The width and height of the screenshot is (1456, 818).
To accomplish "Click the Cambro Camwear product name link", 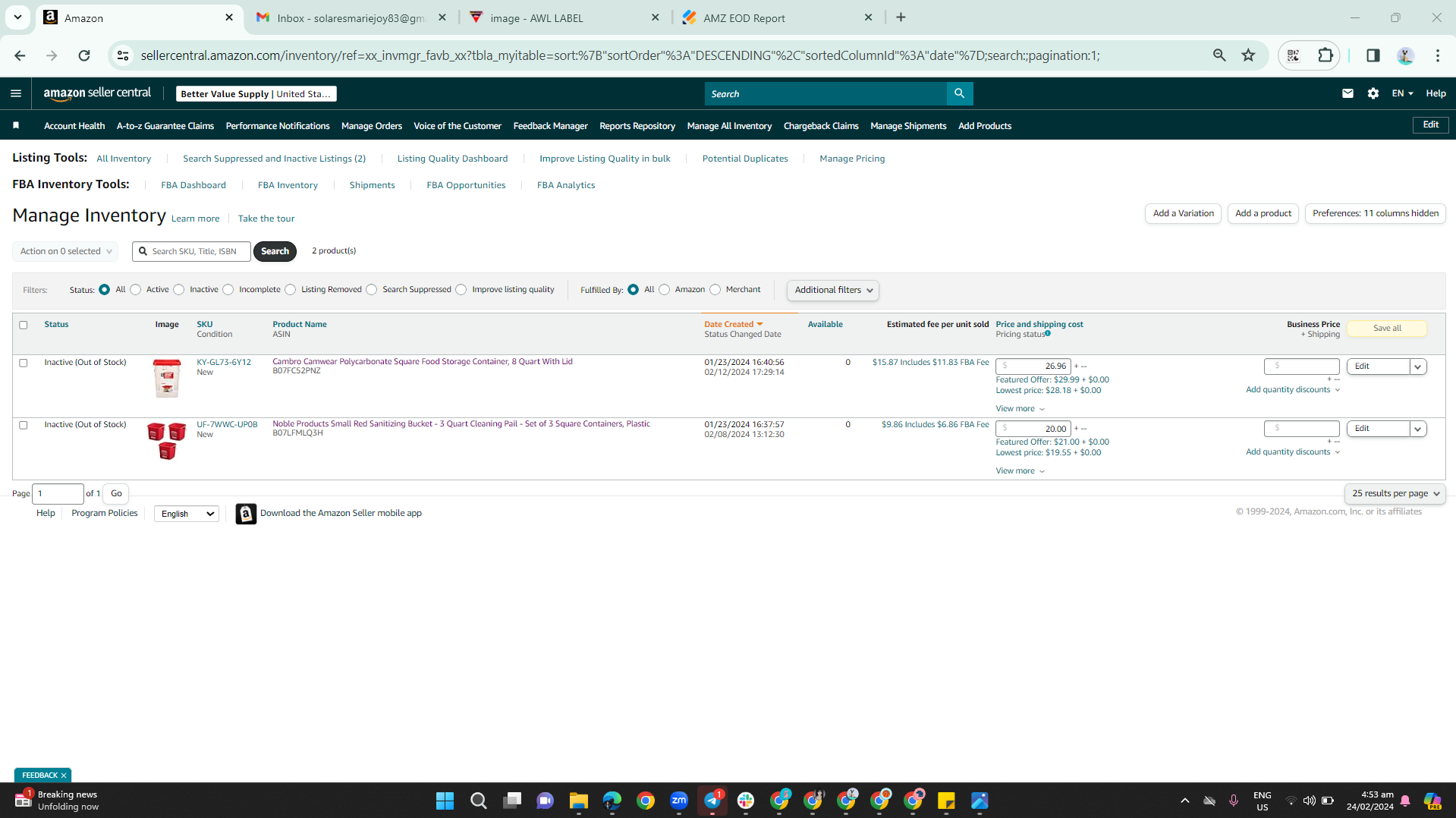I will [423, 361].
